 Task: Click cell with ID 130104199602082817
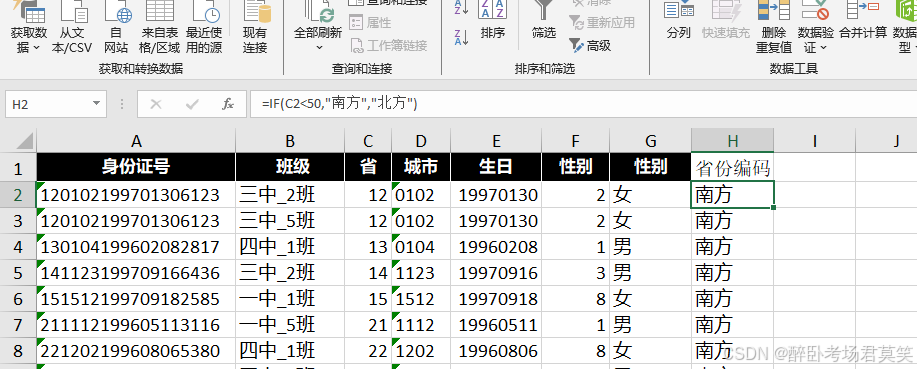point(136,247)
